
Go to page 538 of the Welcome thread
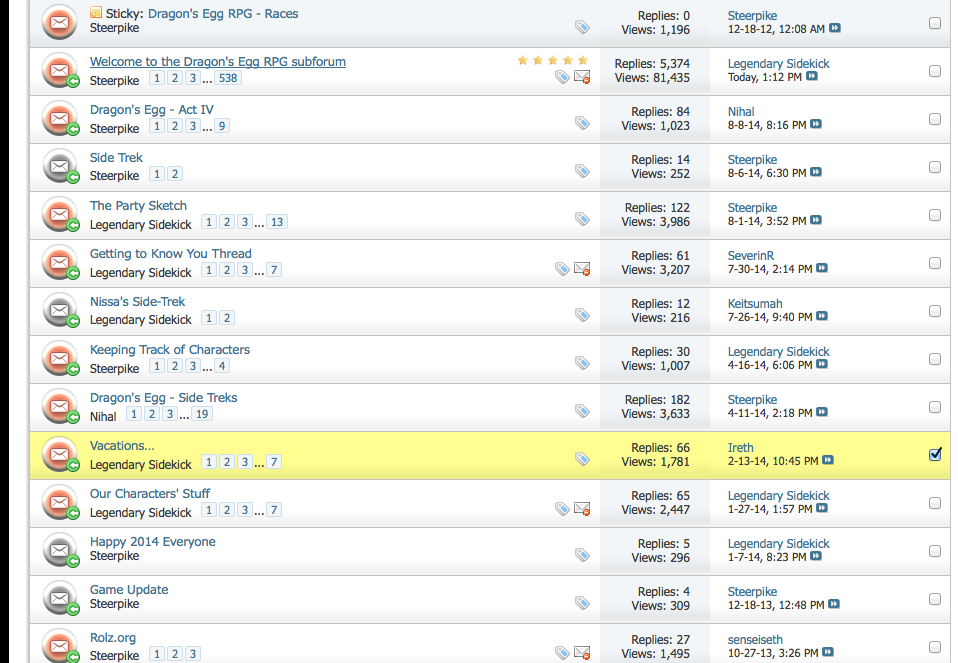[228, 78]
